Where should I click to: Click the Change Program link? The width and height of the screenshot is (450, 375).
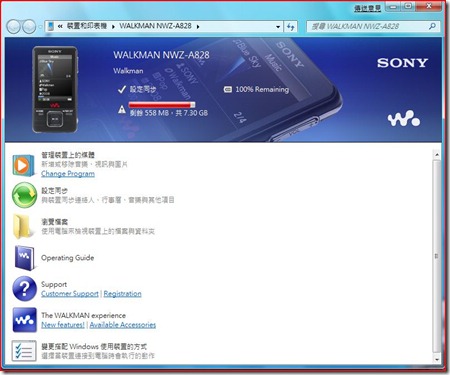[x=68, y=174]
